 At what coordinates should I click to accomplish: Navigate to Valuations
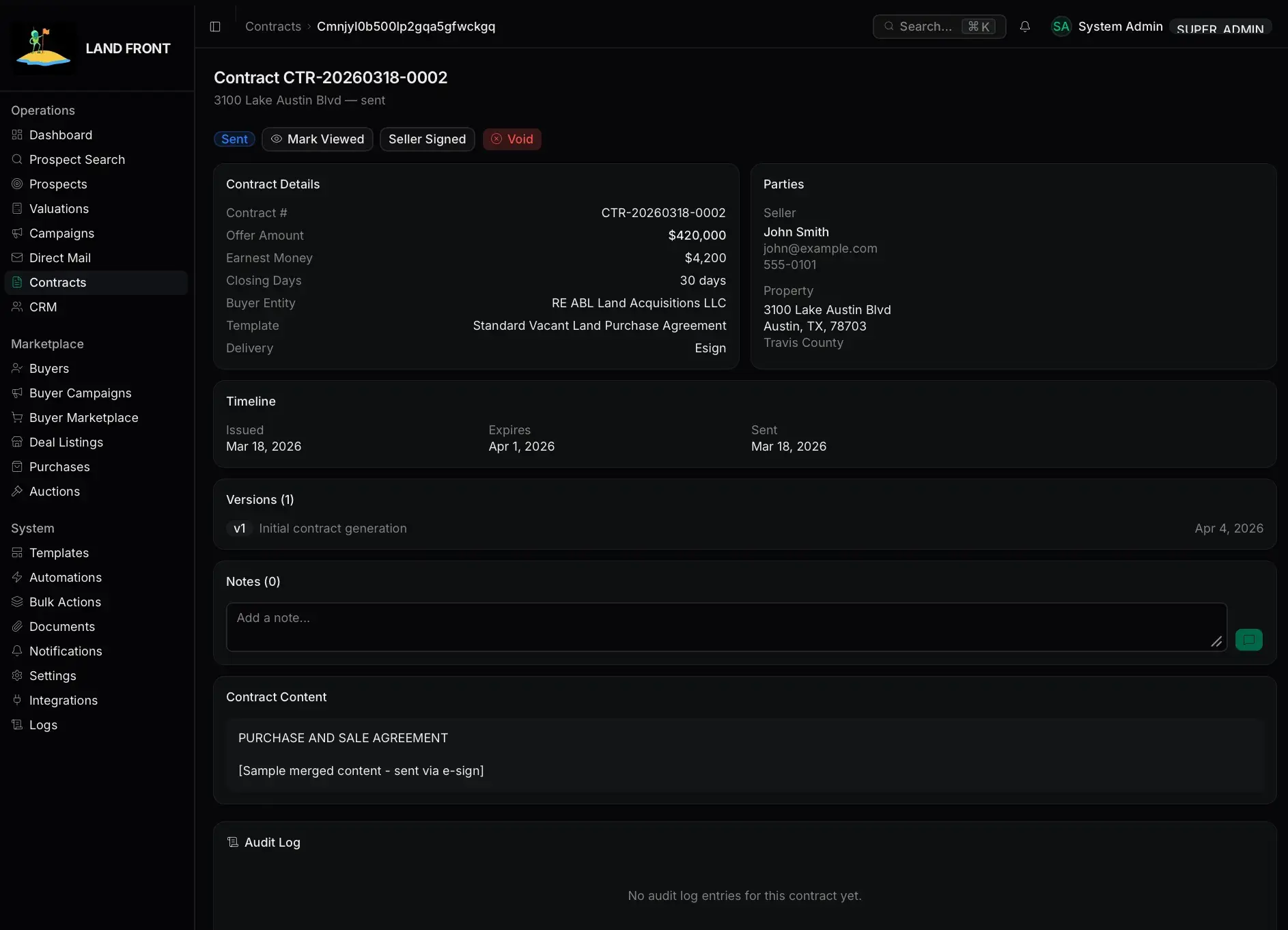click(96, 209)
